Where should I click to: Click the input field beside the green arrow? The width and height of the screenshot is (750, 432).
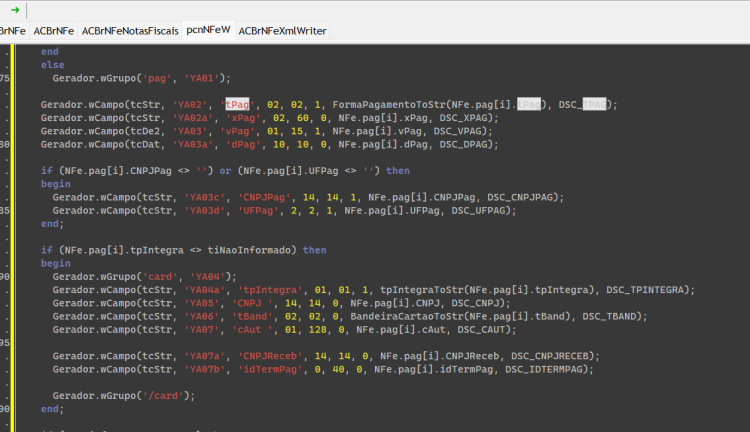pos(387,10)
